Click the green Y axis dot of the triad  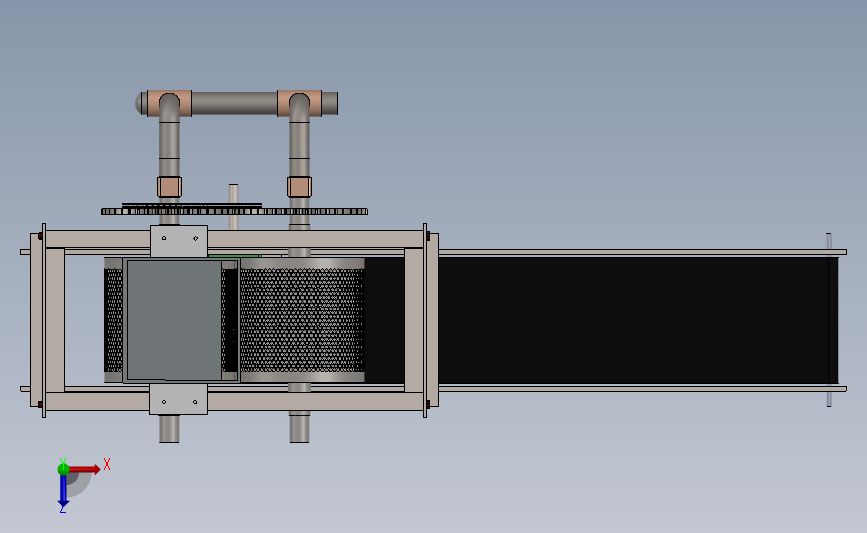[63, 469]
